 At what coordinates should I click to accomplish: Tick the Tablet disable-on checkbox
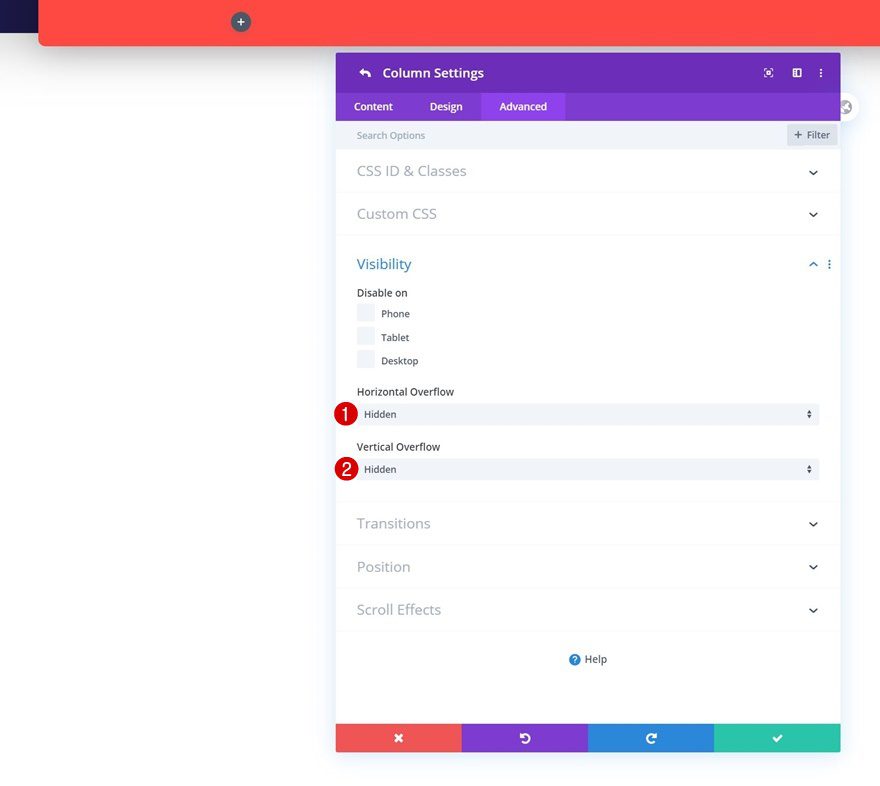tap(366, 337)
